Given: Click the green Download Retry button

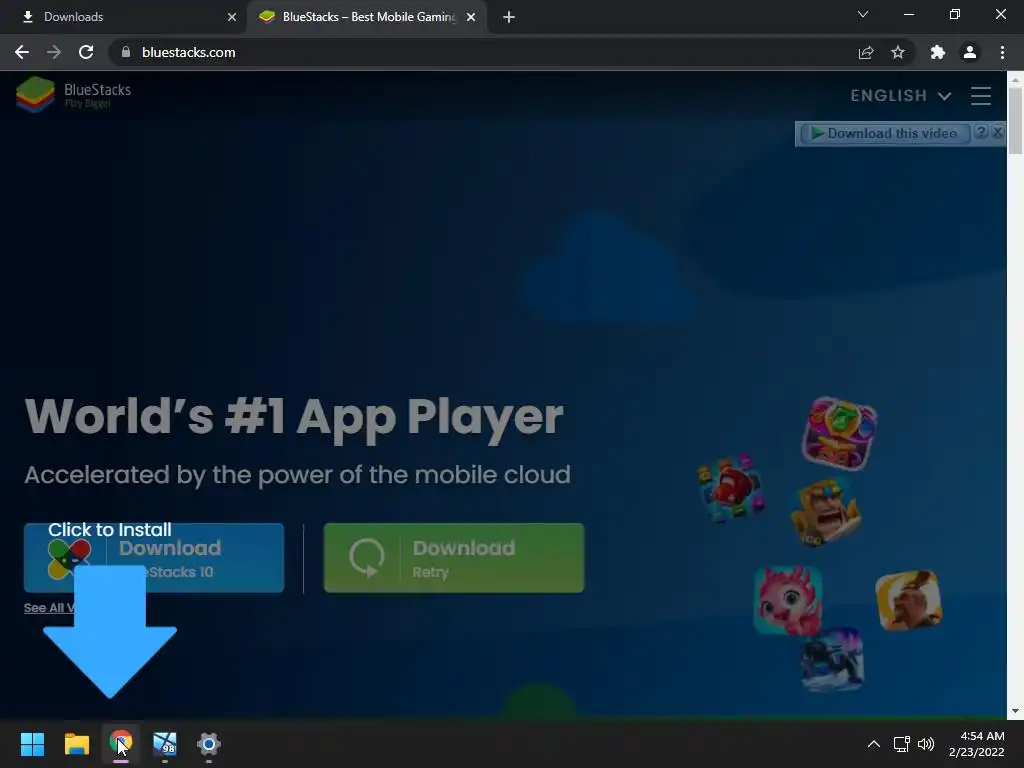Looking at the screenshot, I should tap(454, 558).
